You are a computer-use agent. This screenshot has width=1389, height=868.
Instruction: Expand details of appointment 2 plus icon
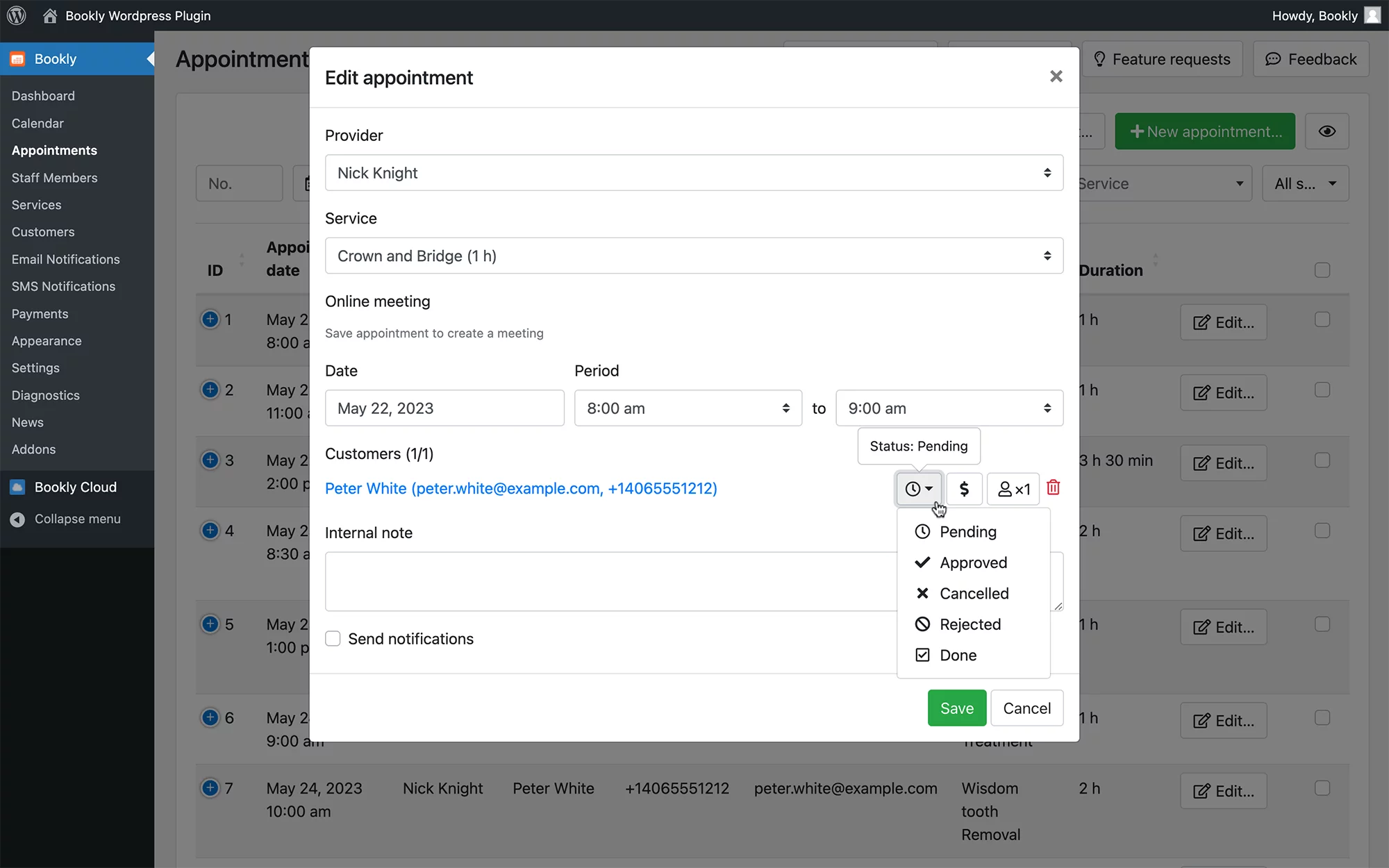[210, 389]
